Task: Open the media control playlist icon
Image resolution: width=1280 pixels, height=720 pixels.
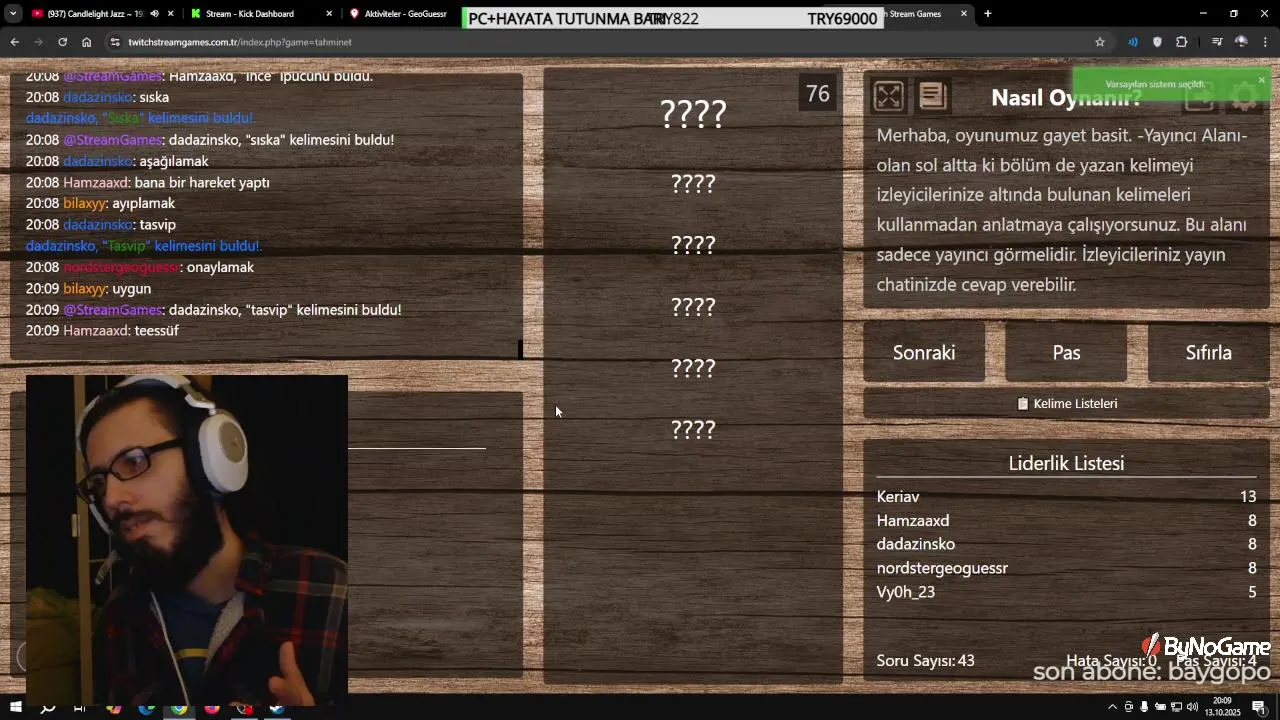Action: (x=1216, y=42)
